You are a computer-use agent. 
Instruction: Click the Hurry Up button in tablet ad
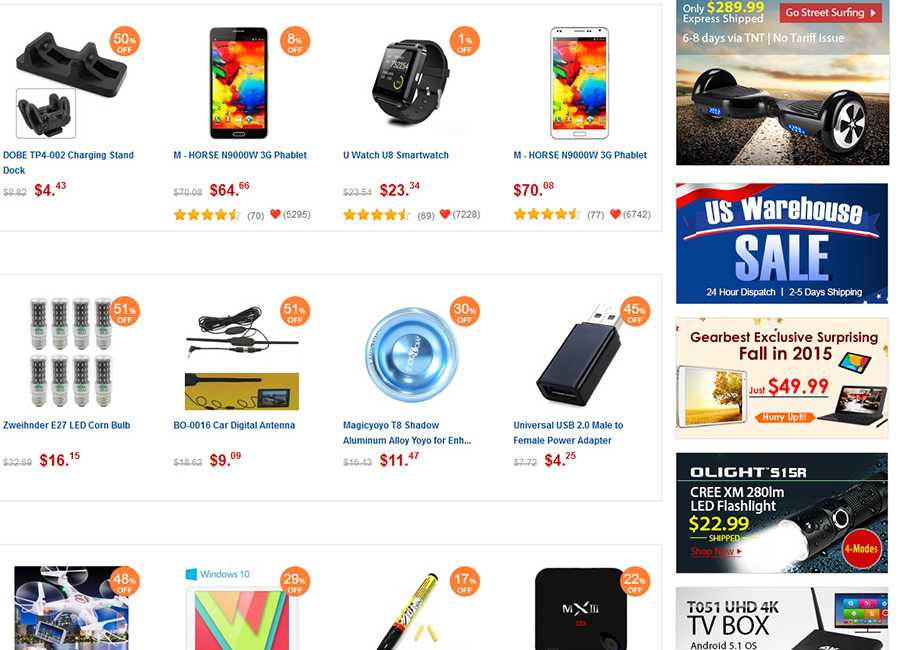coord(784,417)
